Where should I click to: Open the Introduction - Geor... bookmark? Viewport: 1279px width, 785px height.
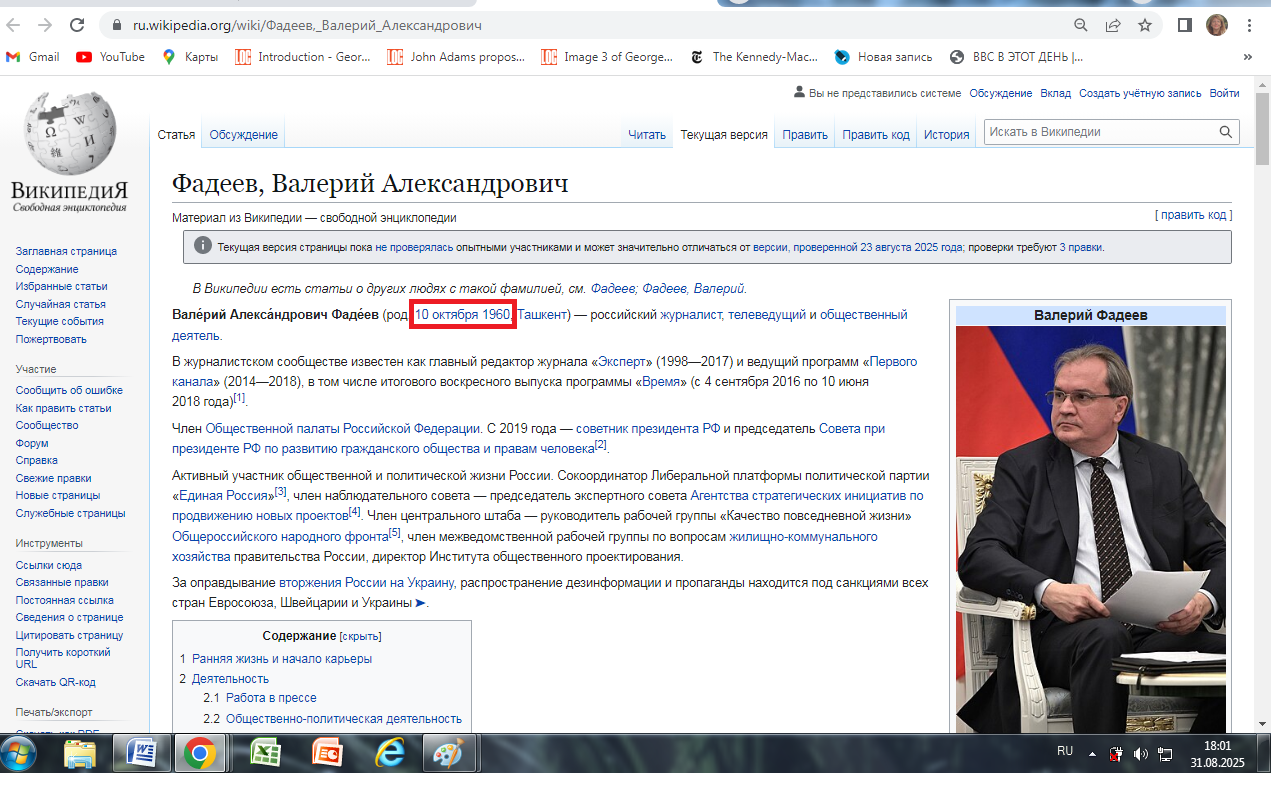[303, 57]
